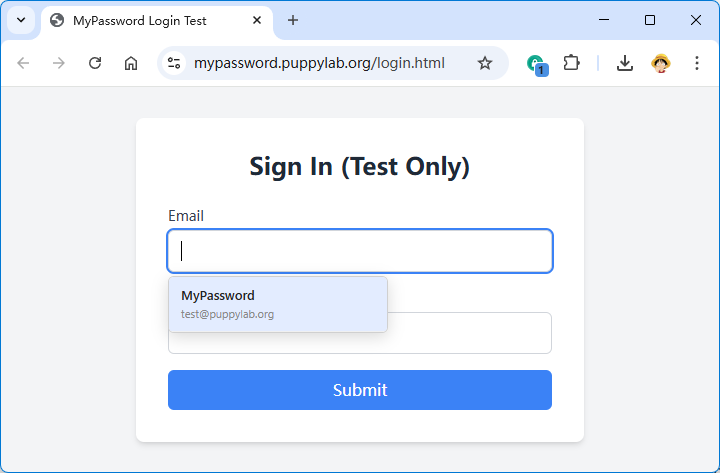Close the MyPassword Login Test tab
This screenshot has height=473, width=720.
coord(257,20)
